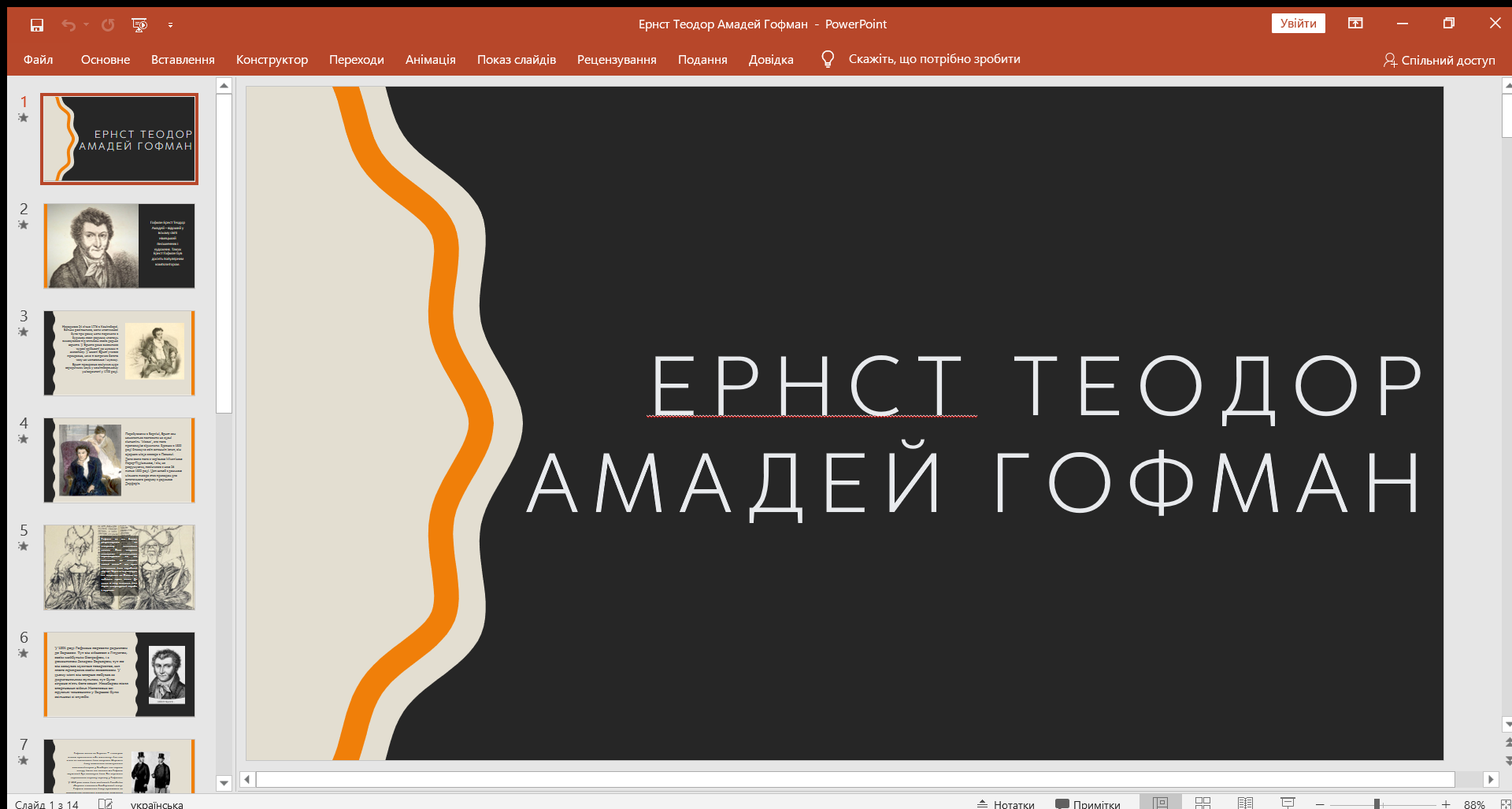
Task: Click the title text 'ЕРНСТ ТЕОДОР' on slide
Action: (1037, 386)
